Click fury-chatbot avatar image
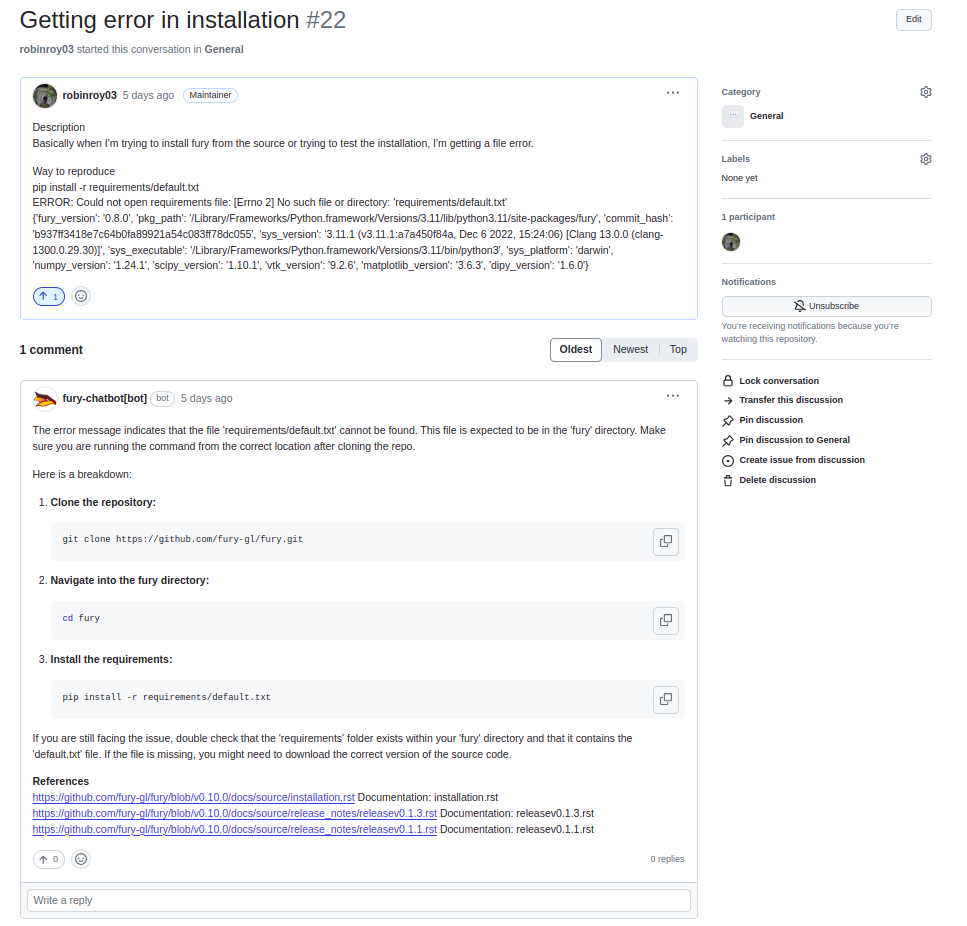 44,399
